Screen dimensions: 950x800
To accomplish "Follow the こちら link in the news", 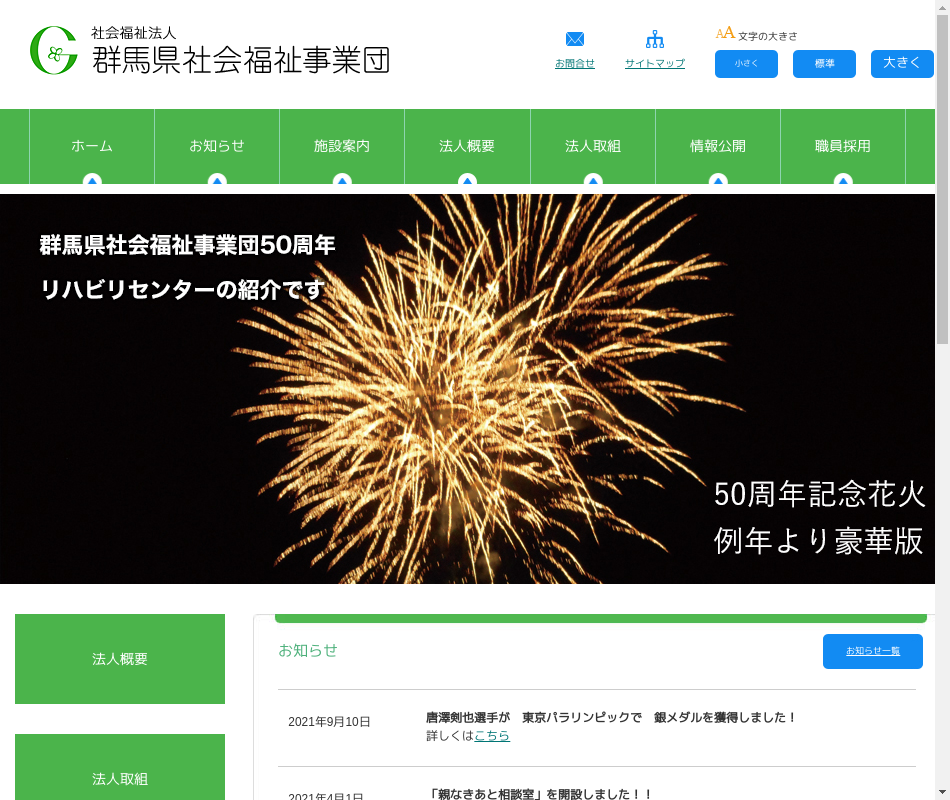I will click(492, 736).
